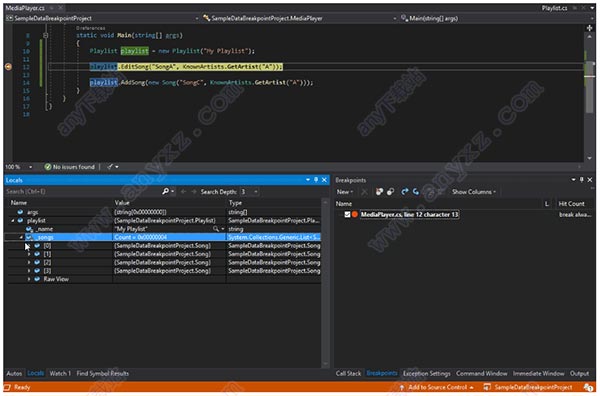
Task: Switch to the Command Window tab
Action: (481, 373)
